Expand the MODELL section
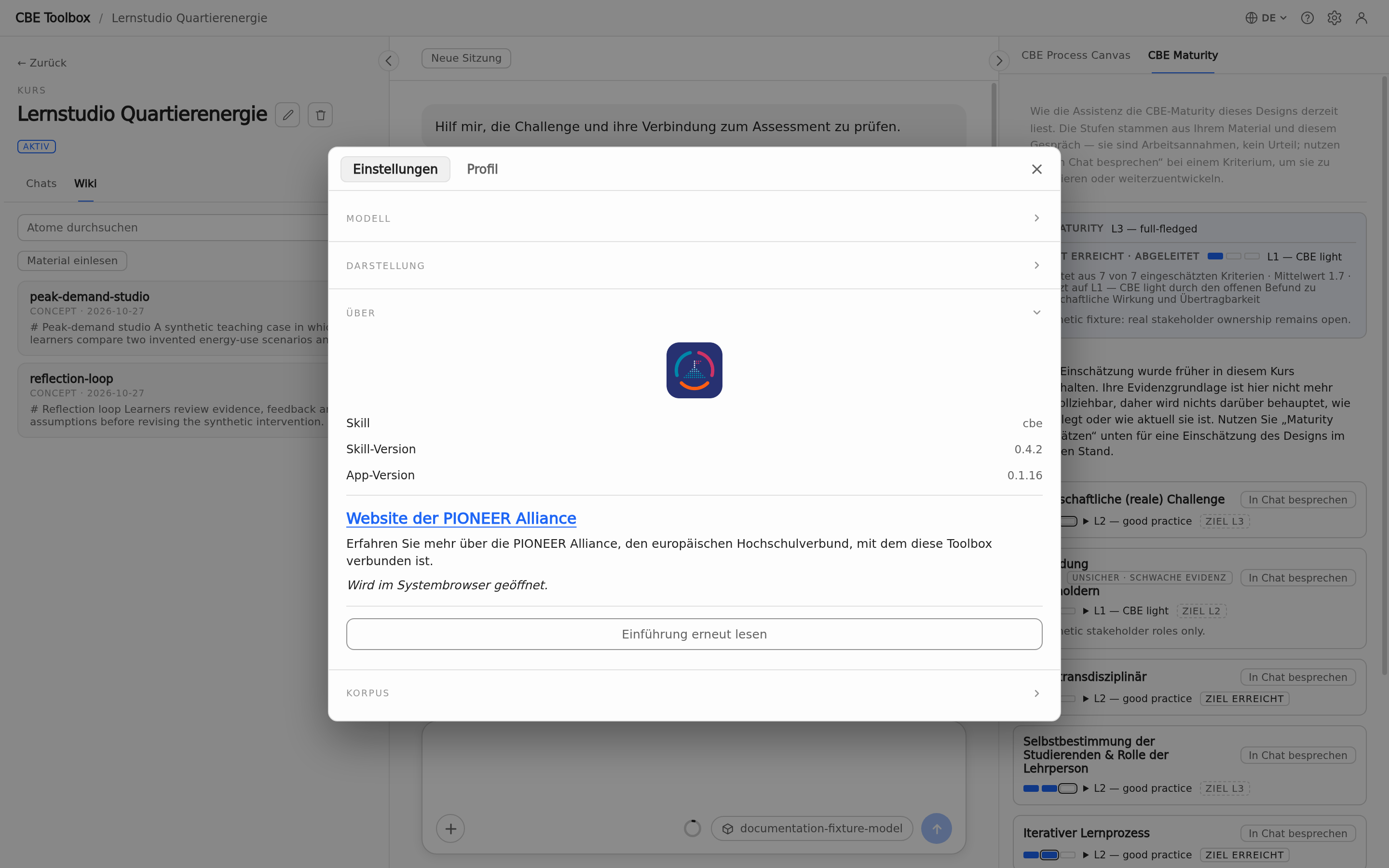 point(694,218)
